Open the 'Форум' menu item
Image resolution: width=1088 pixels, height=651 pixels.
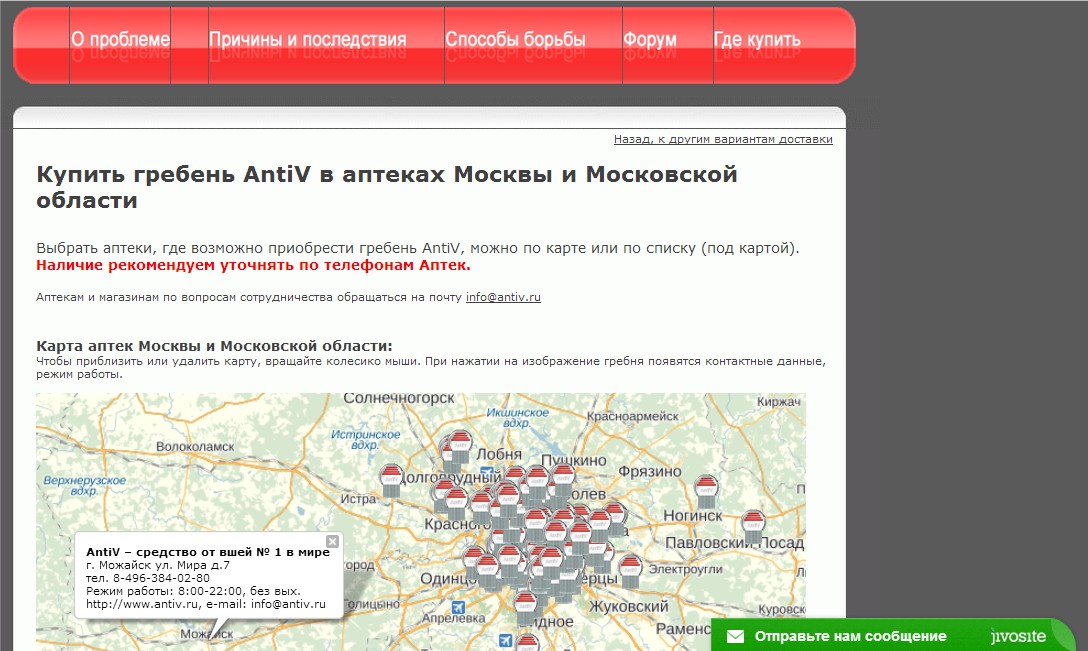[649, 40]
